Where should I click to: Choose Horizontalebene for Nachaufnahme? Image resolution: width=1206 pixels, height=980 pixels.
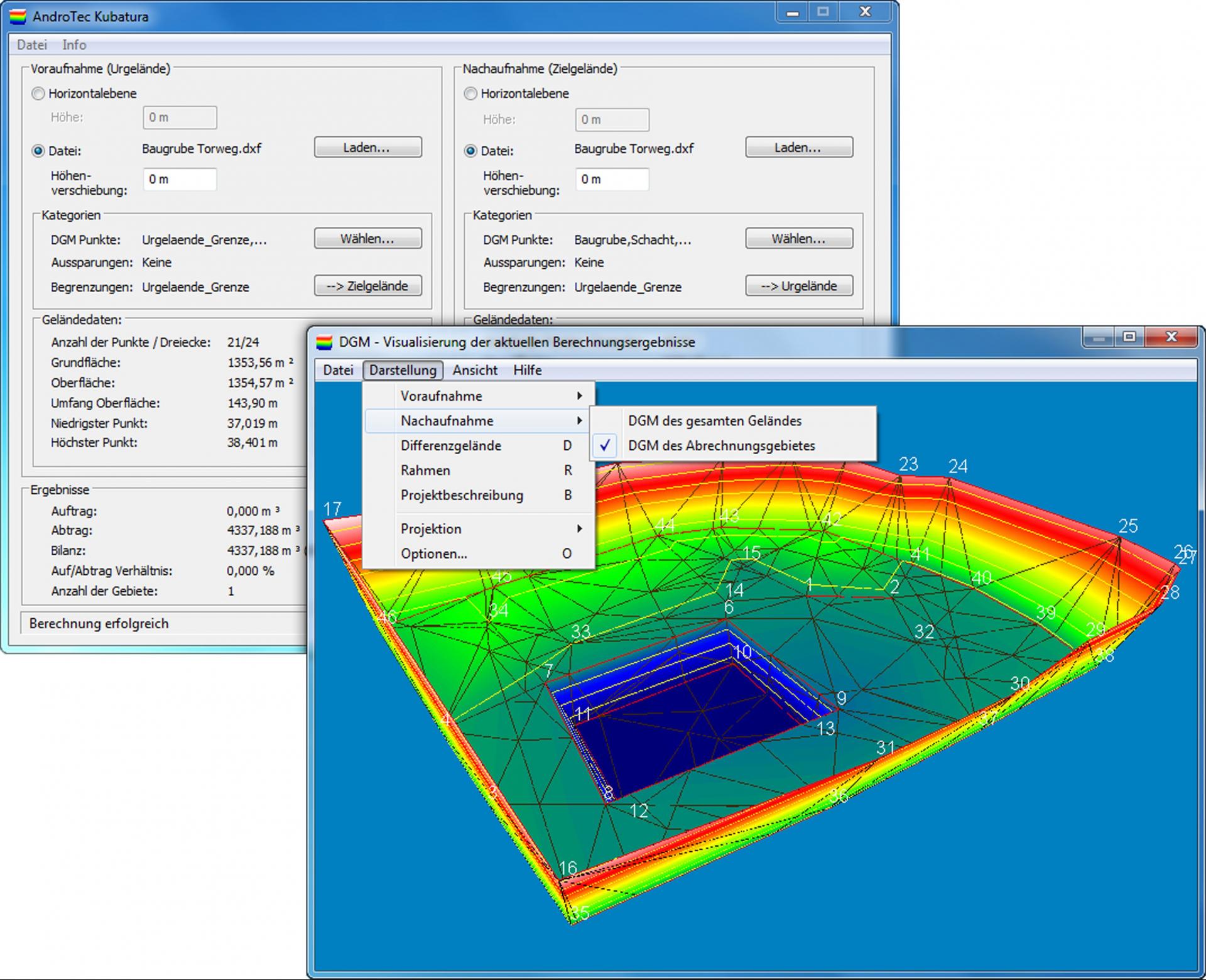[470, 94]
